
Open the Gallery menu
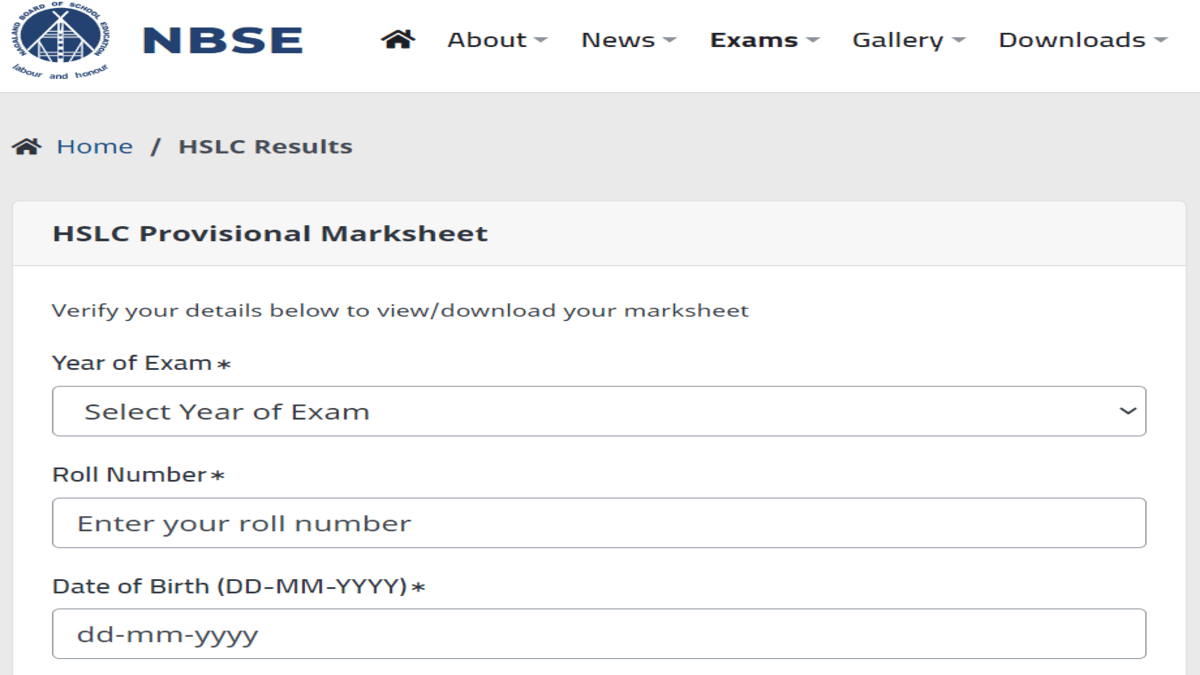[x=908, y=40]
